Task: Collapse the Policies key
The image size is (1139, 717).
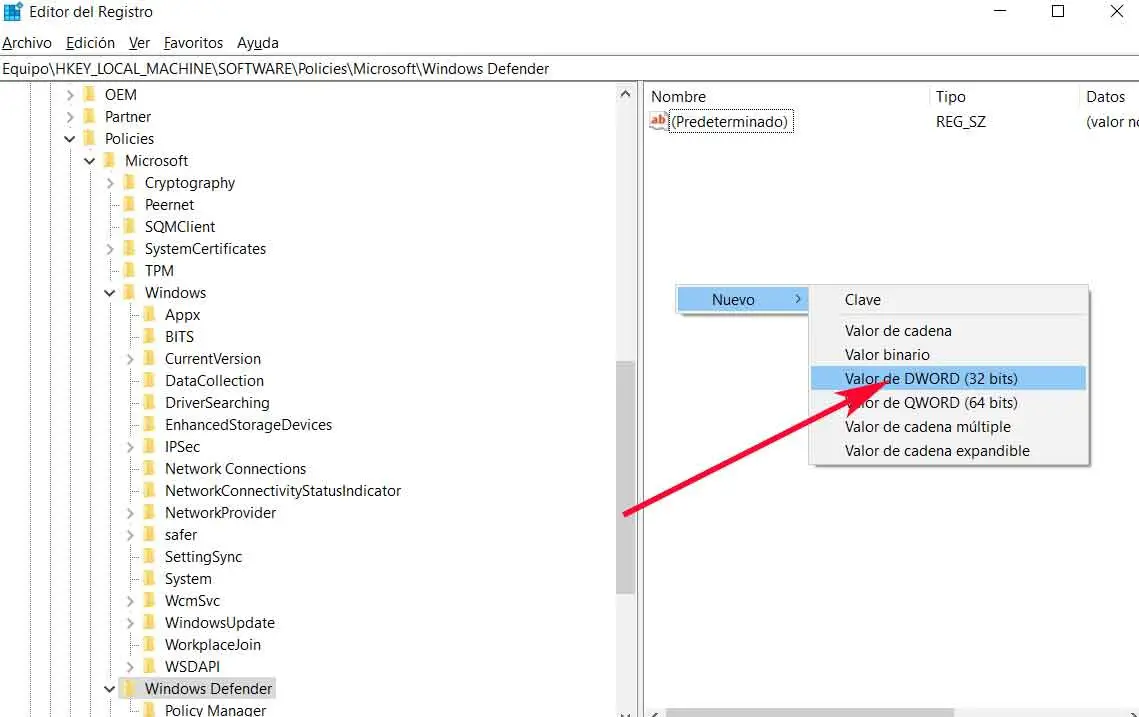Action: click(x=70, y=139)
